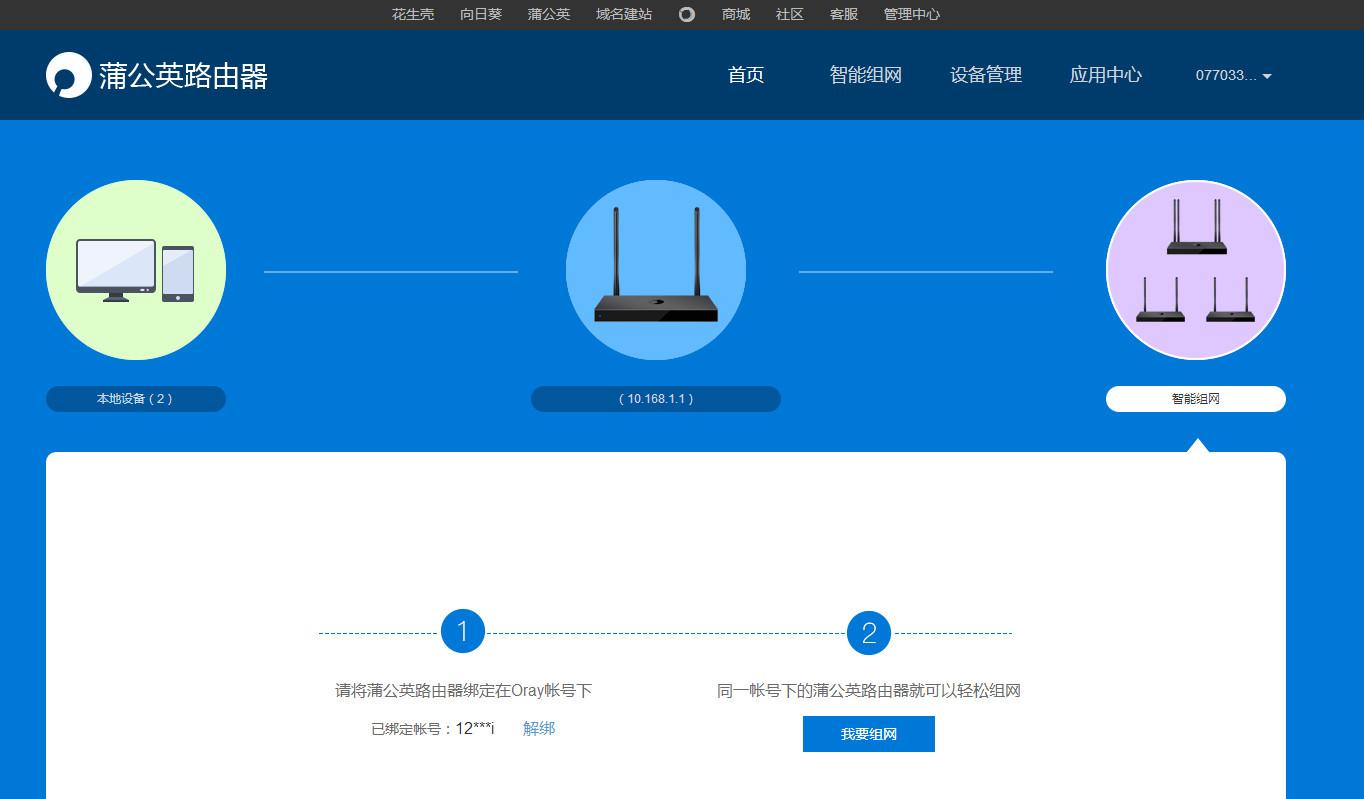This screenshot has width=1364, height=799.
Task: Switch to the 智能组网 navigation tab
Action: click(x=866, y=75)
